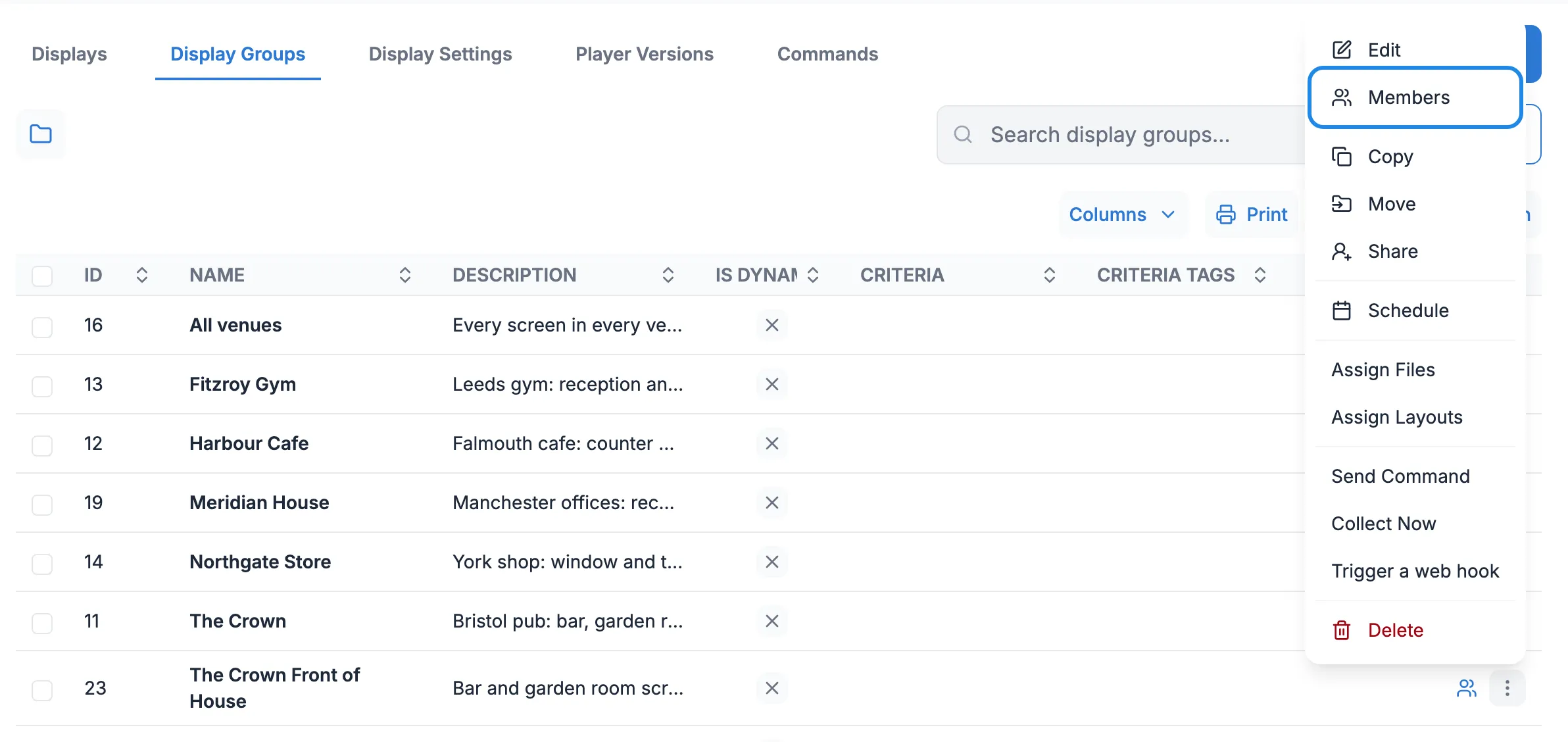Viewport: 1568px width, 742px height.
Task: Open the folder browser icon
Action: [x=41, y=134]
